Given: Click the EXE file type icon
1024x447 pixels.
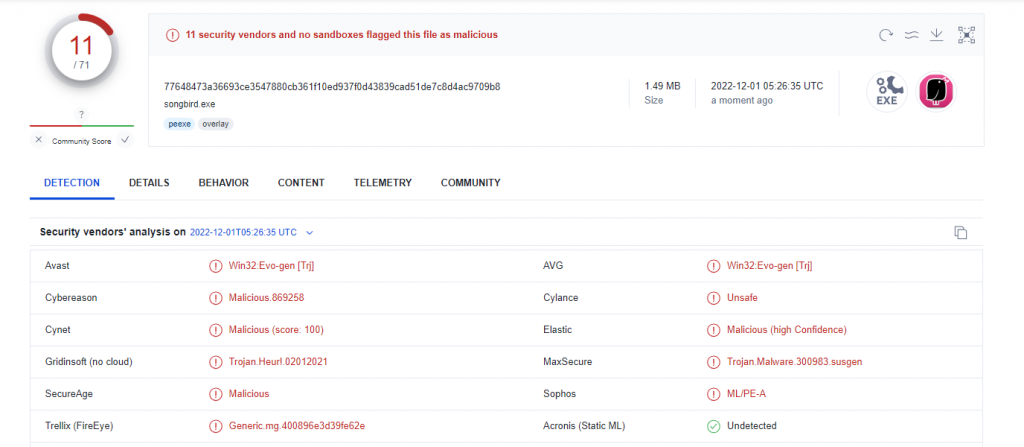Looking at the screenshot, I should pos(886,92).
